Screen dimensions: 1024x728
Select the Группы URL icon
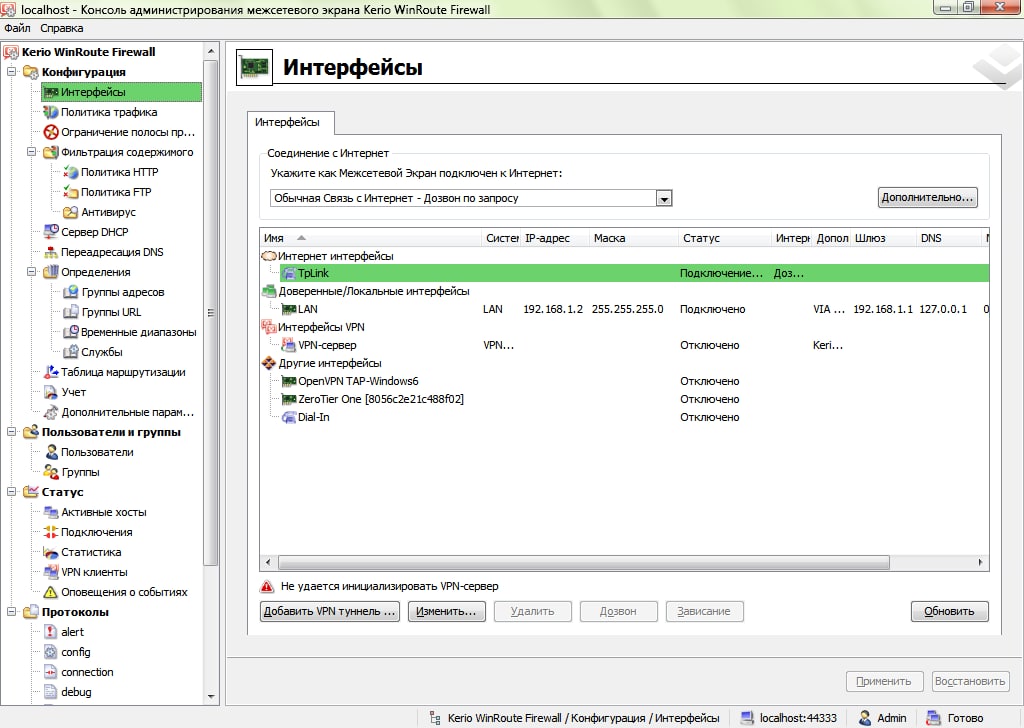[x=71, y=313]
